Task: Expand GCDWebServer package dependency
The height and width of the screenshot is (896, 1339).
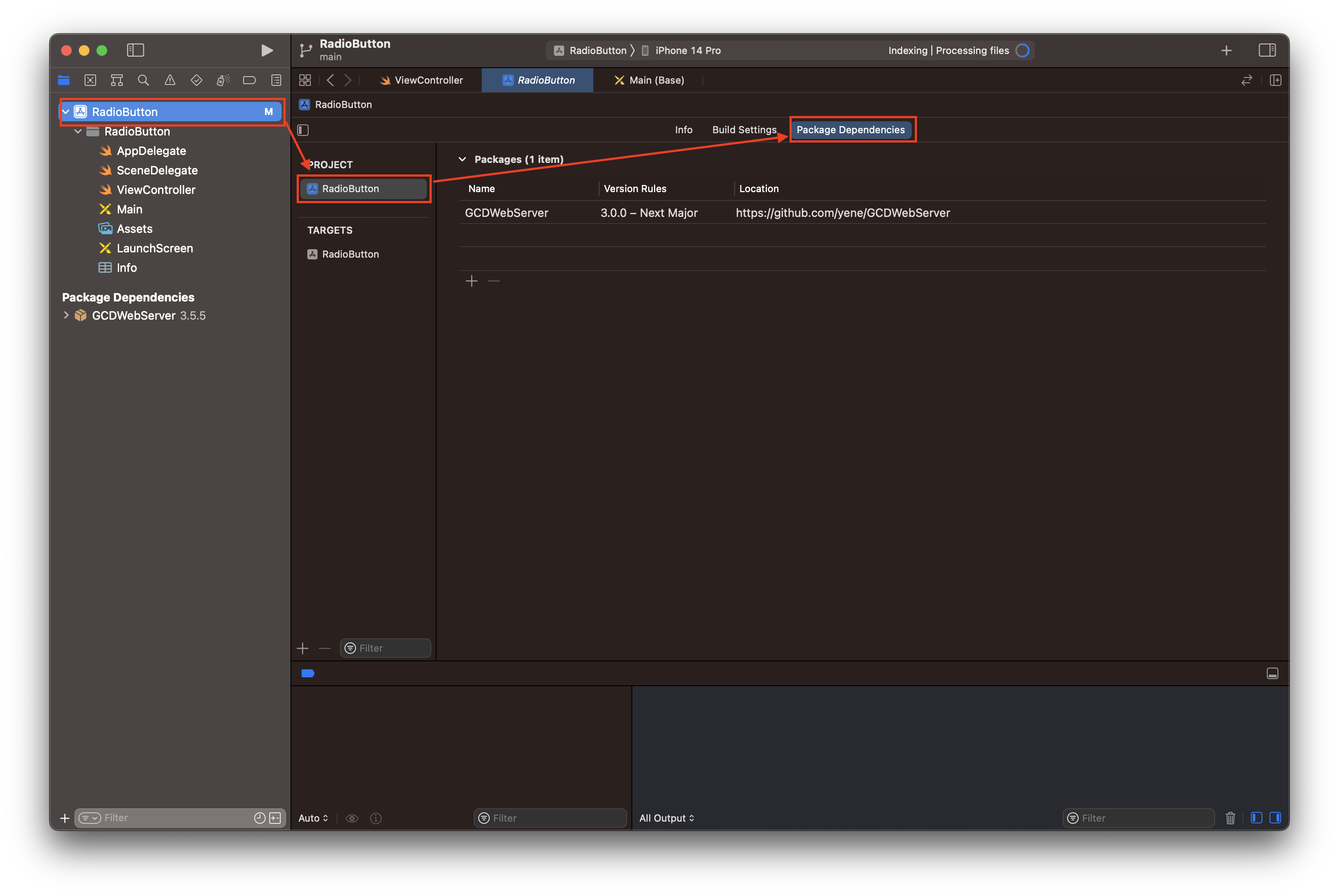Action: [x=66, y=316]
